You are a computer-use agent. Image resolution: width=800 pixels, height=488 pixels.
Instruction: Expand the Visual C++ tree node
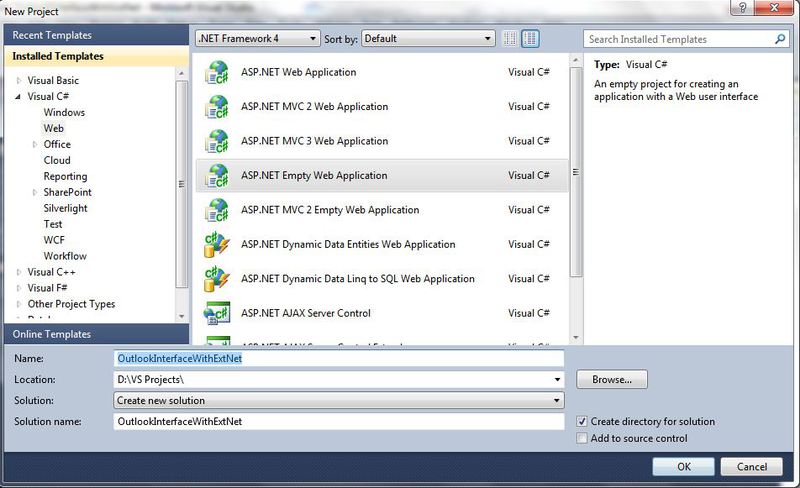pos(19,272)
